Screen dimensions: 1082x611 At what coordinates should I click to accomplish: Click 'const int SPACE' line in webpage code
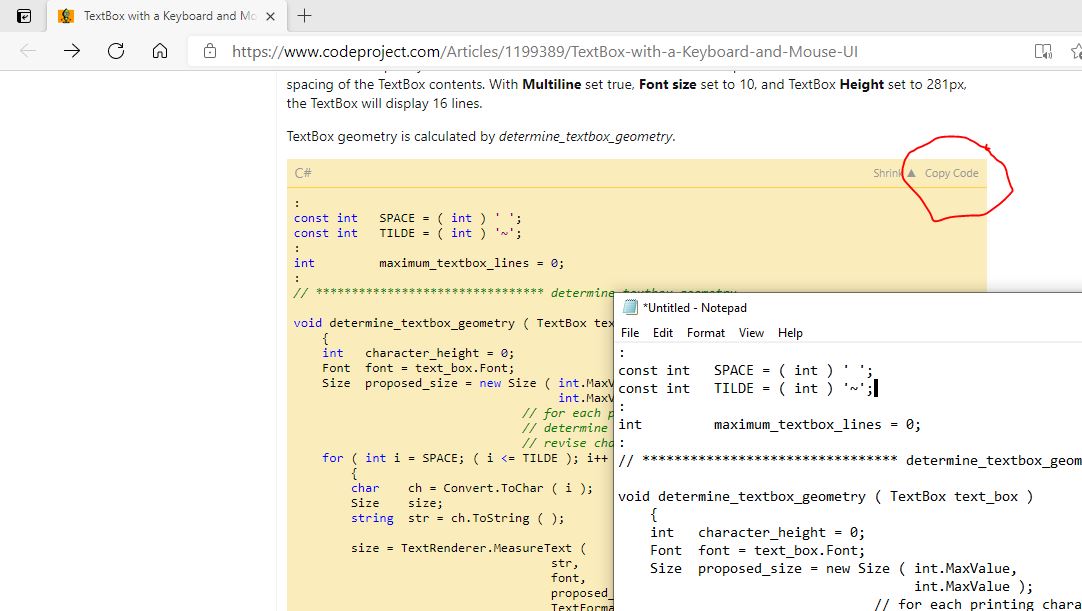(408, 218)
